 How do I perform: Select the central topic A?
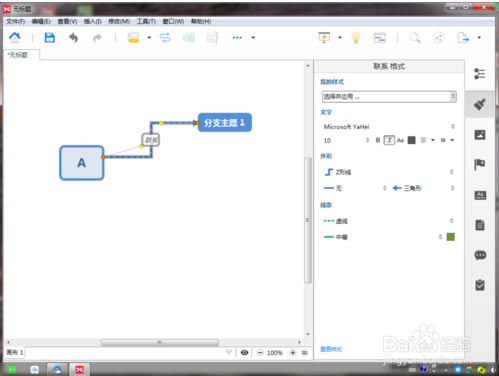82,163
